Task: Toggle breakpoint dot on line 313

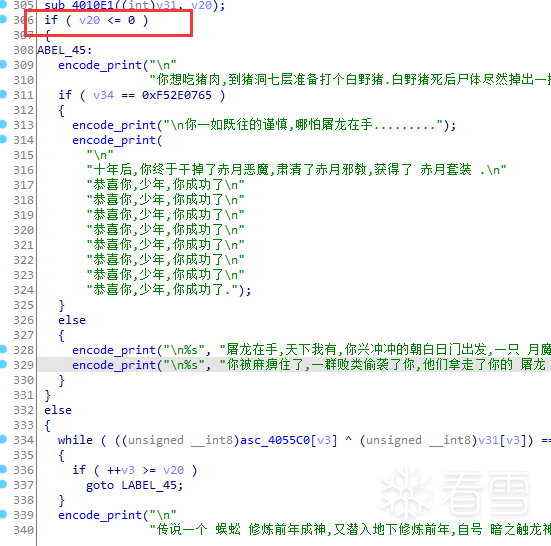Action: pyautogui.click(x=3, y=124)
